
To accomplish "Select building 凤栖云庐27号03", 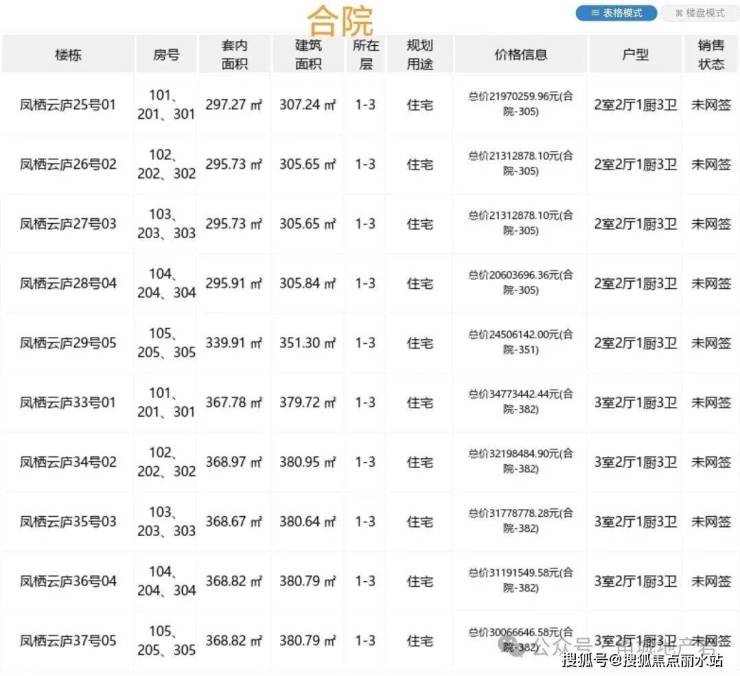I will tap(68, 224).
